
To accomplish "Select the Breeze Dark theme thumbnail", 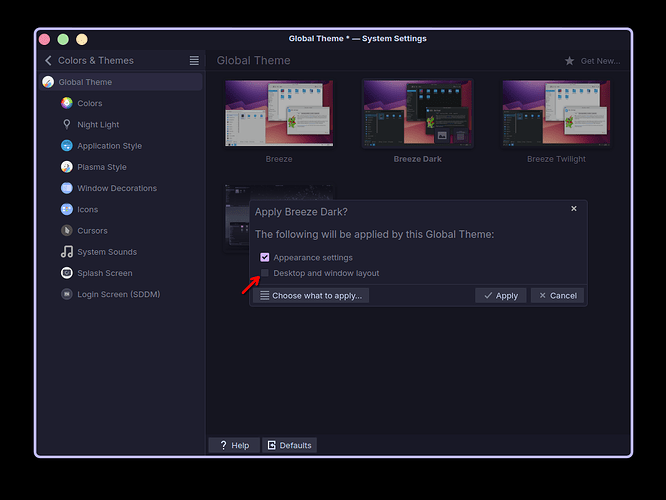I will click(x=418, y=113).
